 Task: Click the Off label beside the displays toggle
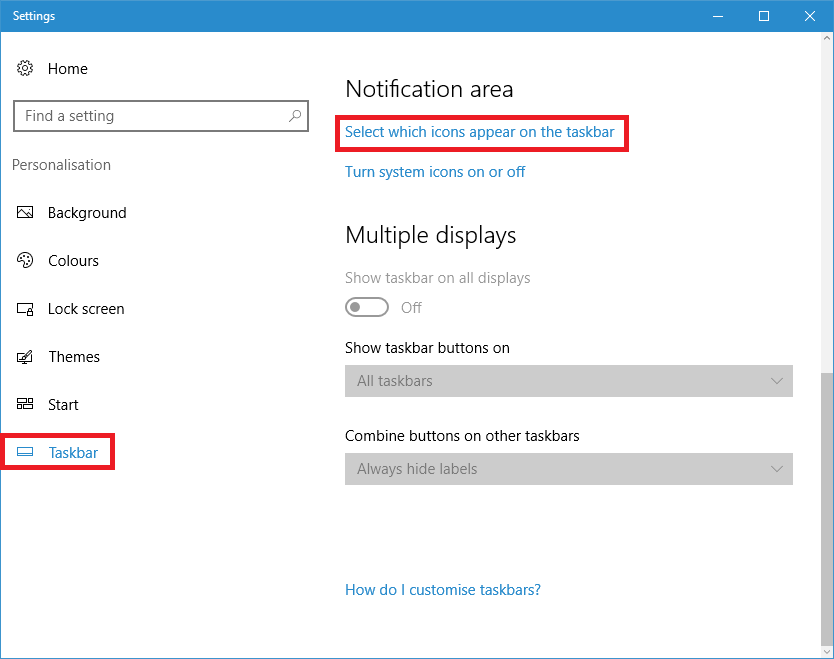(x=411, y=307)
